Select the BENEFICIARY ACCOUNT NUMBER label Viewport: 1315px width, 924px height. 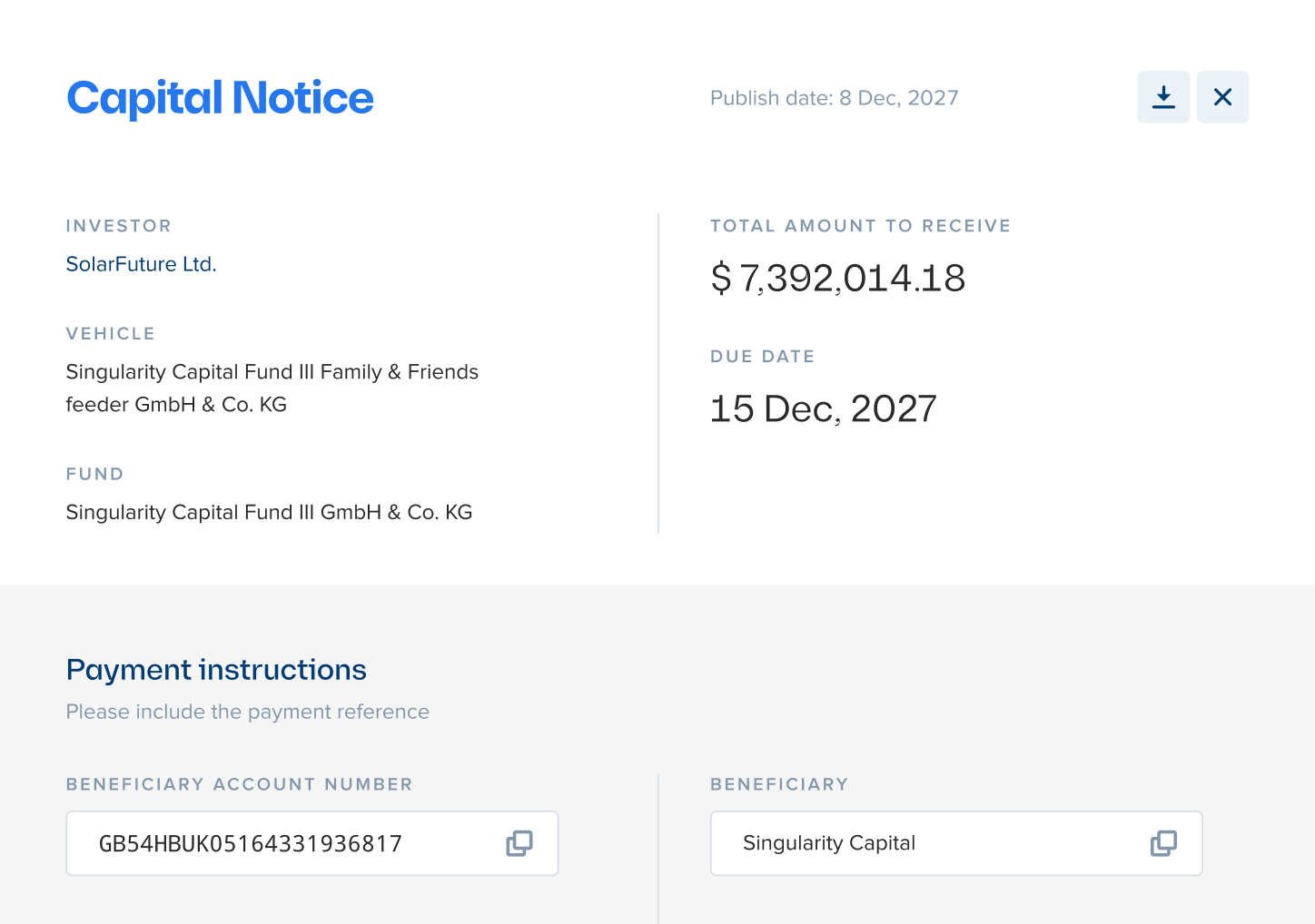tap(239, 784)
